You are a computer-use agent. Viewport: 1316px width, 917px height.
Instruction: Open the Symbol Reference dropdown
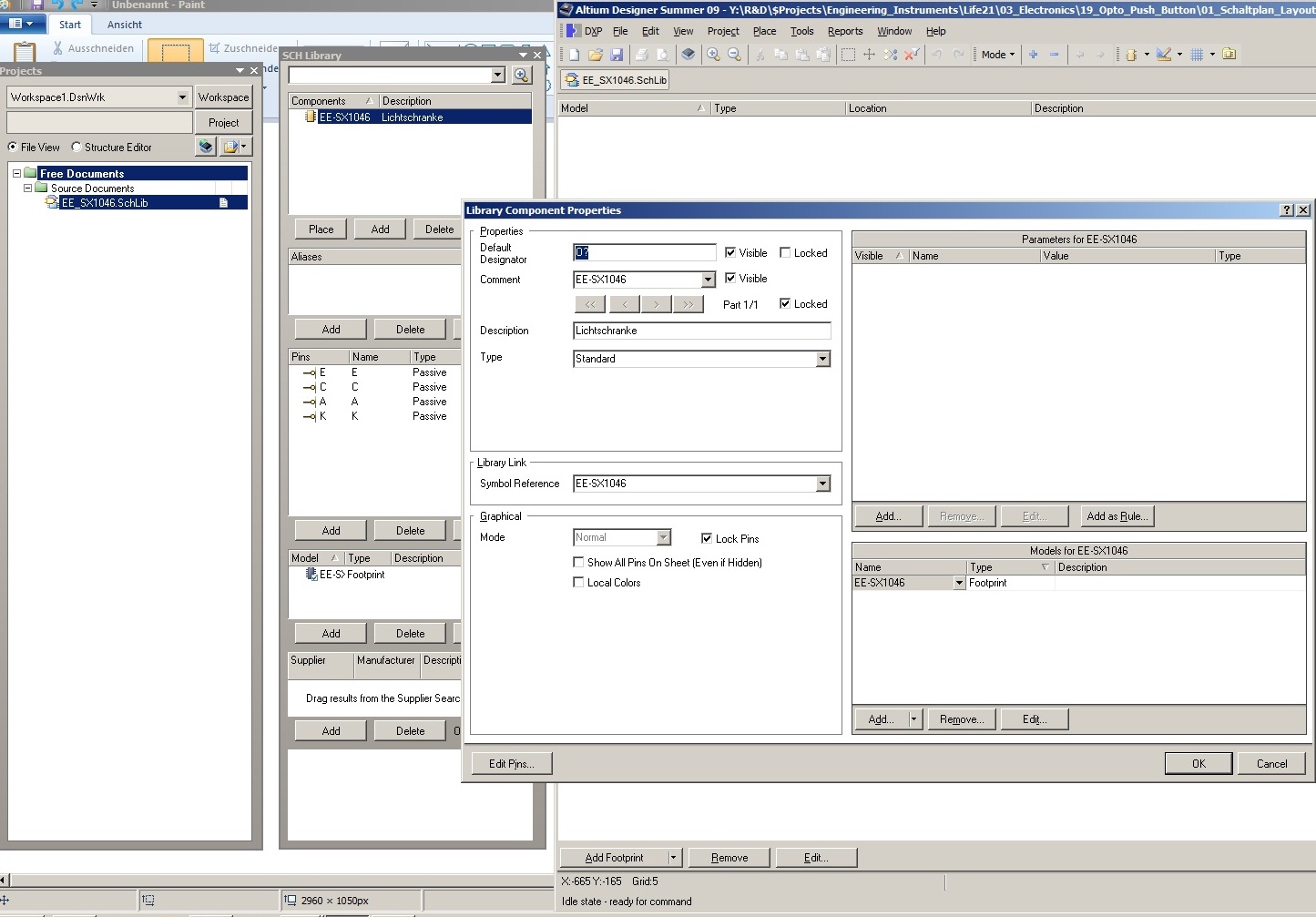point(823,484)
